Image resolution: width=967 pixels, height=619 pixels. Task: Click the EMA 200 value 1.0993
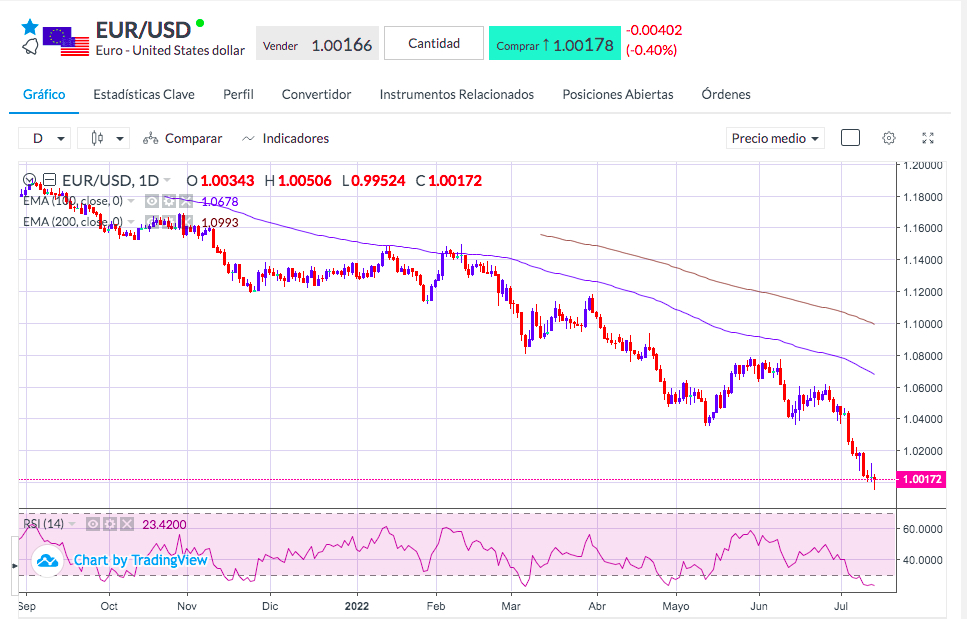pyautogui.click(x=220, y=223)
